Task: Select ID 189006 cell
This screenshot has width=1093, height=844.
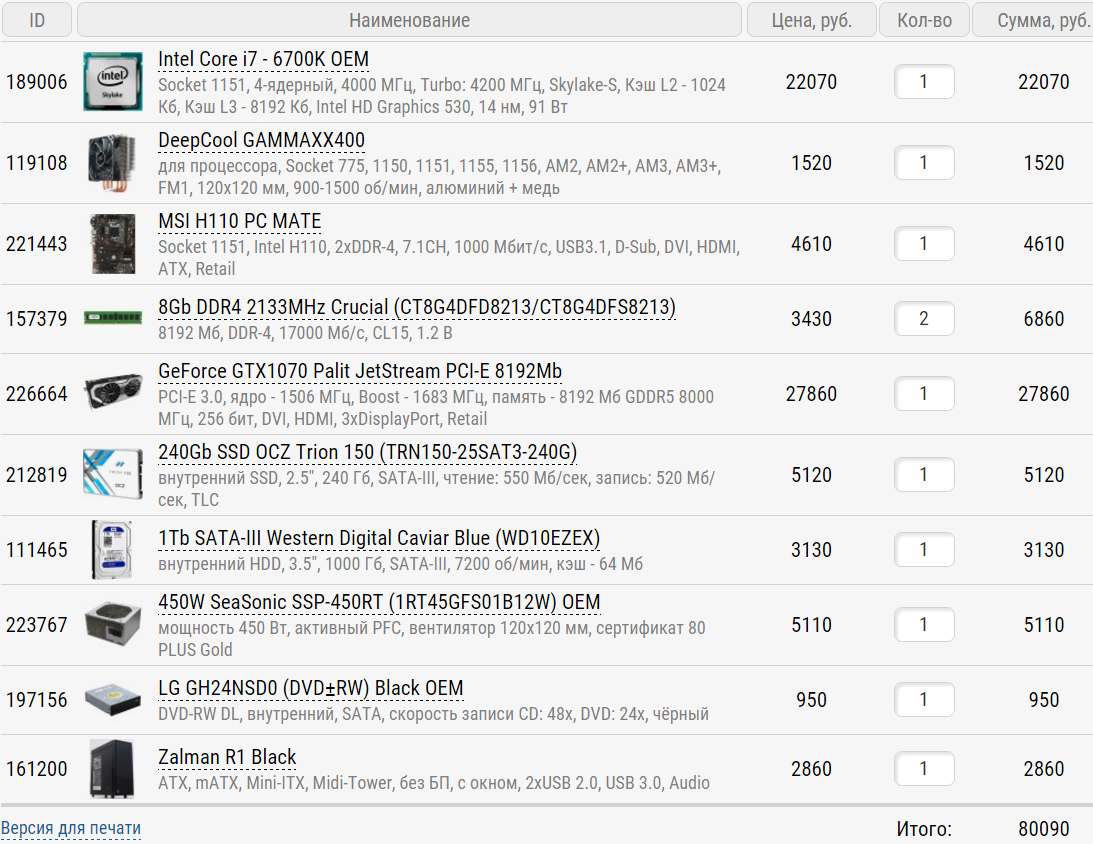Action: pos(37,82)
